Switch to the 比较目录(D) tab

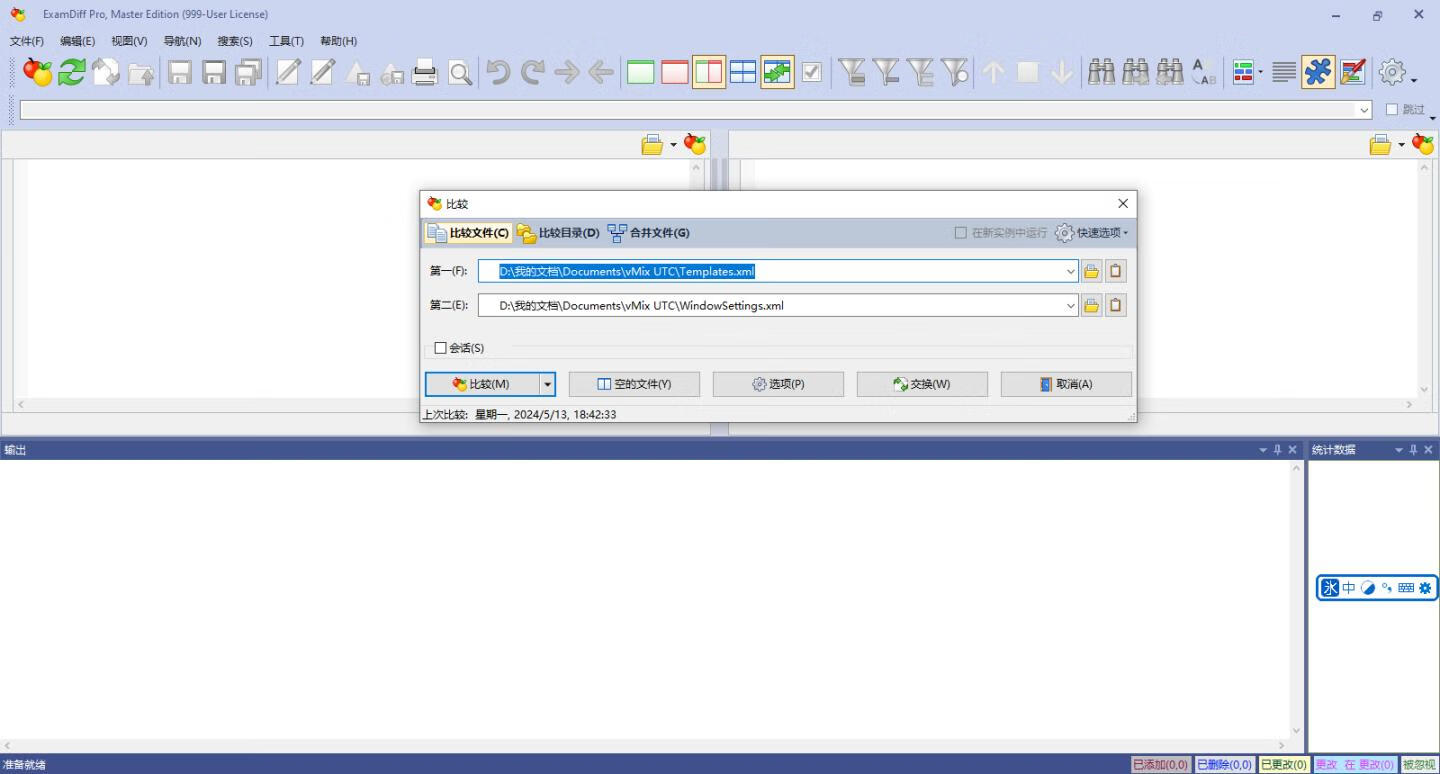(558, 233)
